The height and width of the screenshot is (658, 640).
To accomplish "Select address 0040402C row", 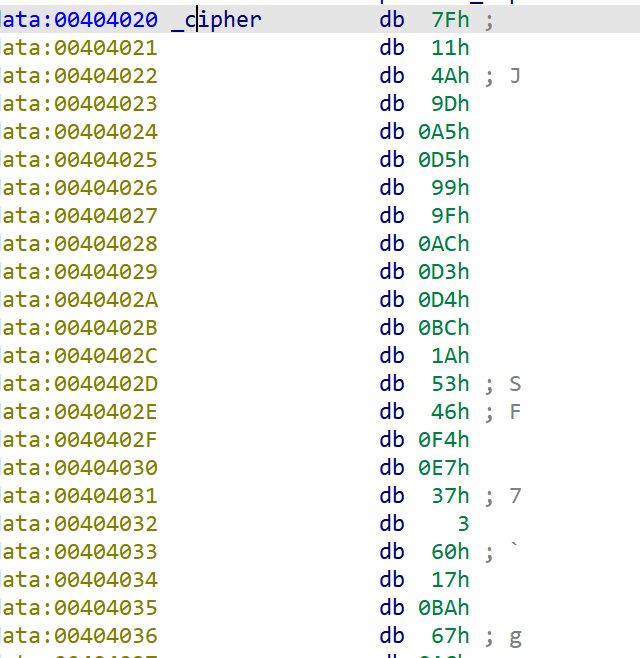I will 80,356.
